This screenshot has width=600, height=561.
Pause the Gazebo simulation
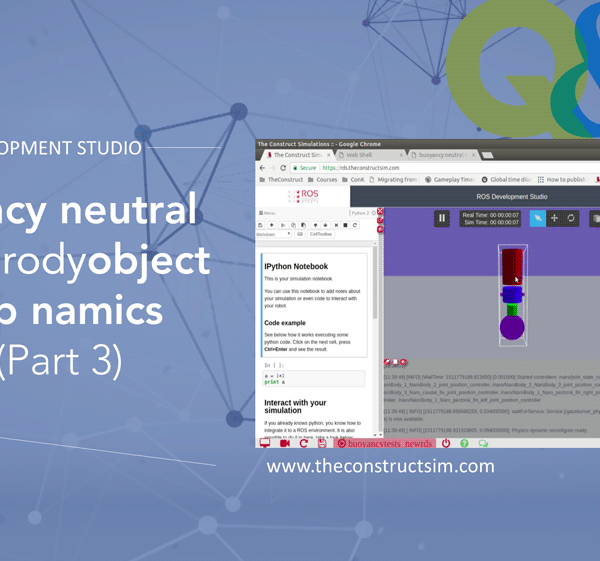coord(442,219)
